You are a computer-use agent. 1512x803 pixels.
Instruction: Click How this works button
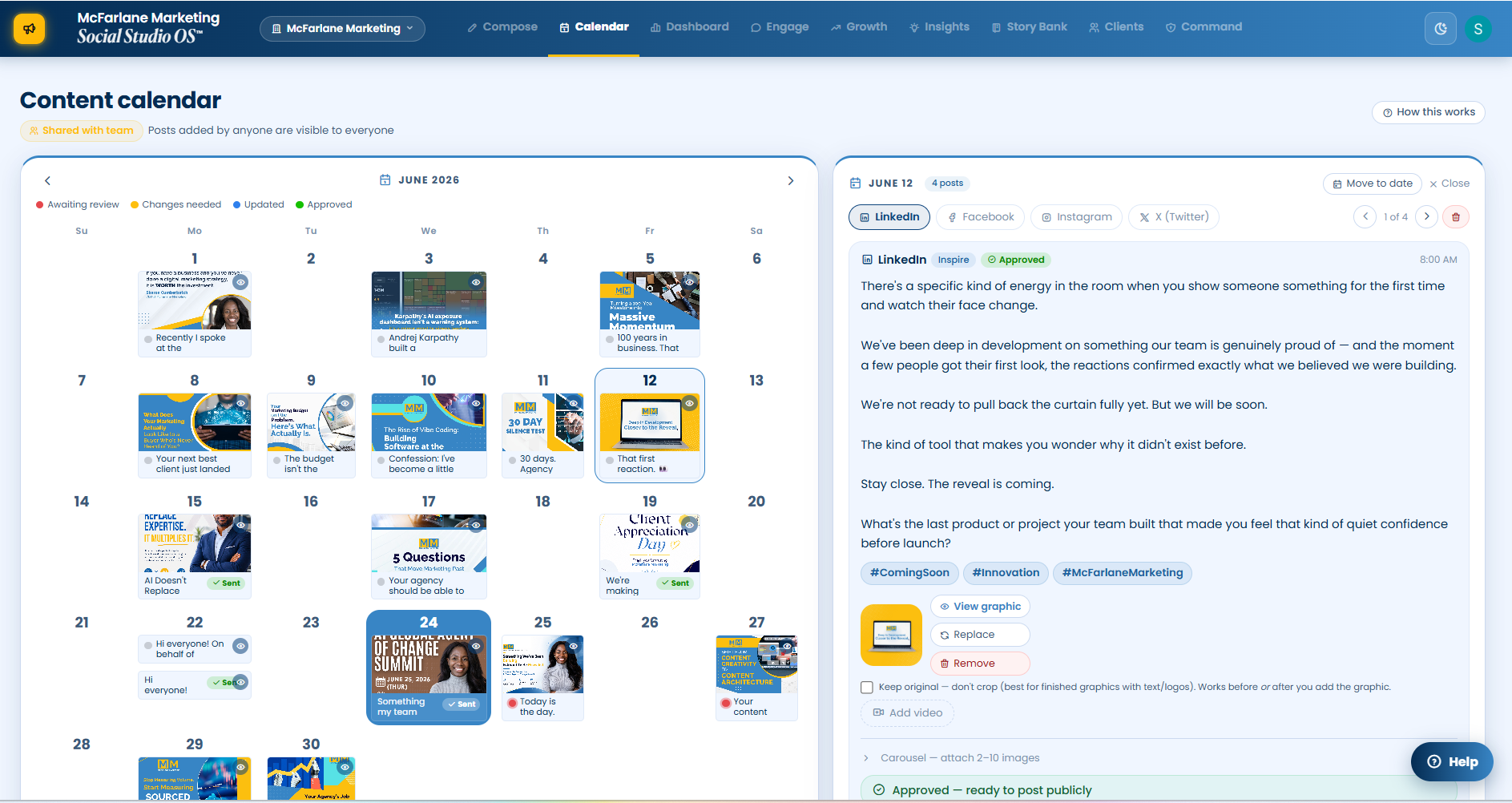click(x=1429, y=112)
